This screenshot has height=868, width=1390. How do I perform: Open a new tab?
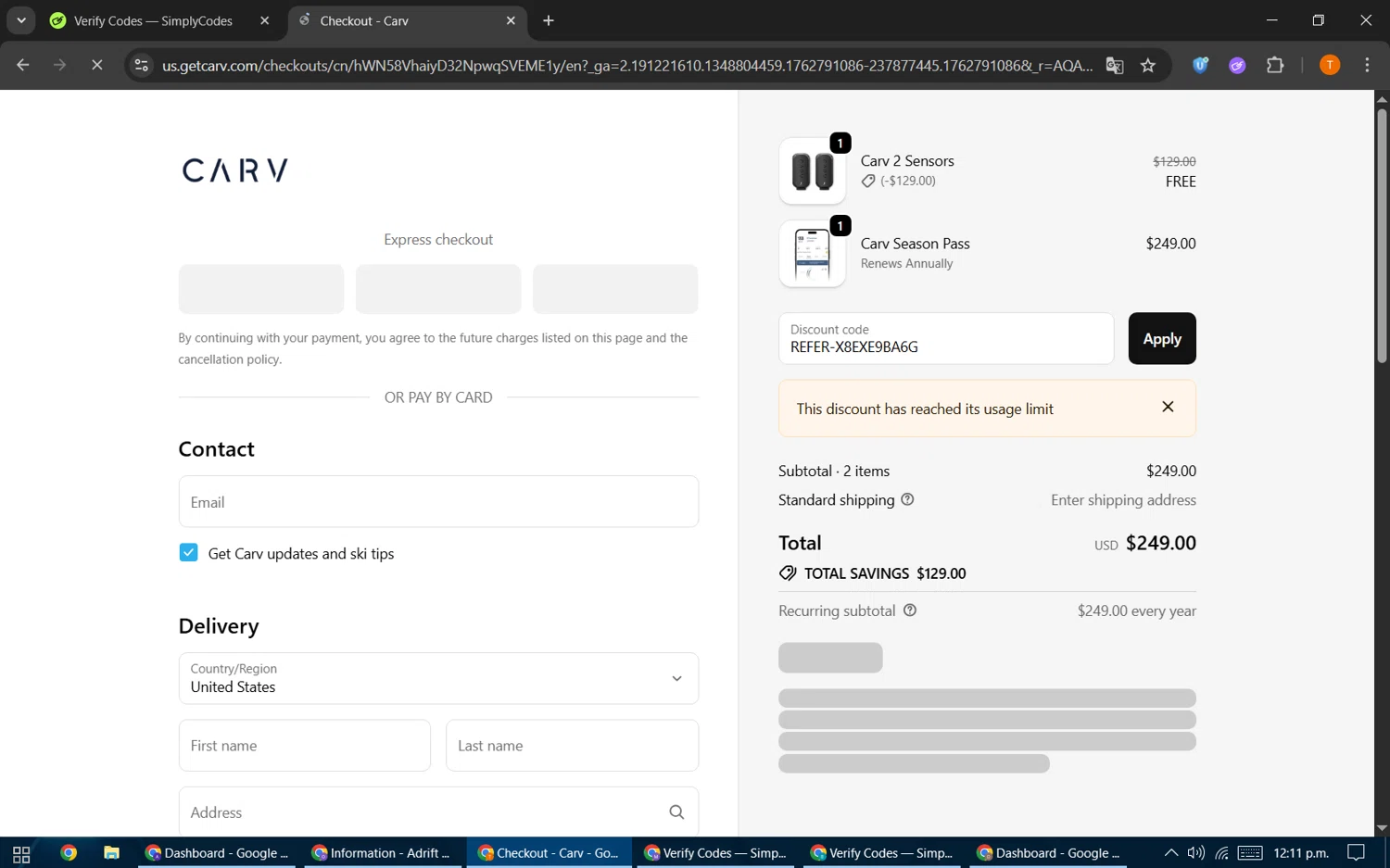pos(549,20)
